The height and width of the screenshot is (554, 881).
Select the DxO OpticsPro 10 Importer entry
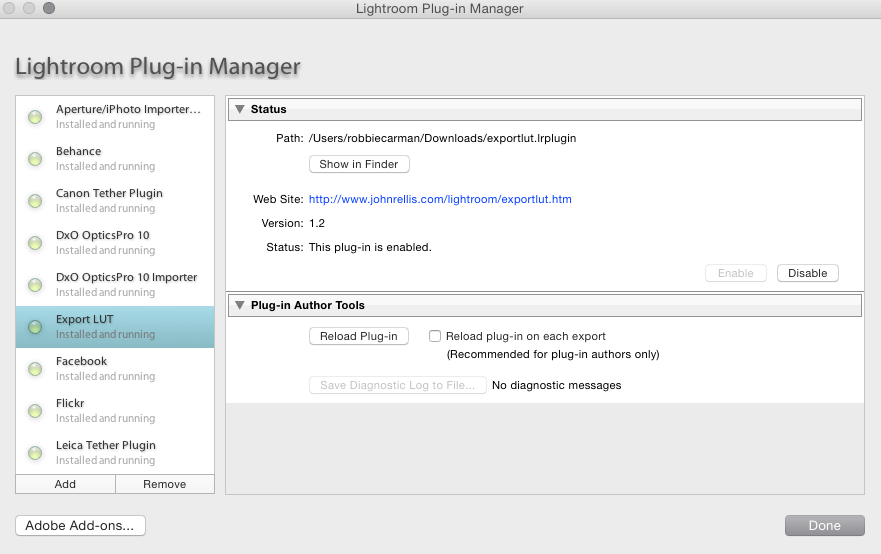(x=115, y=285)
